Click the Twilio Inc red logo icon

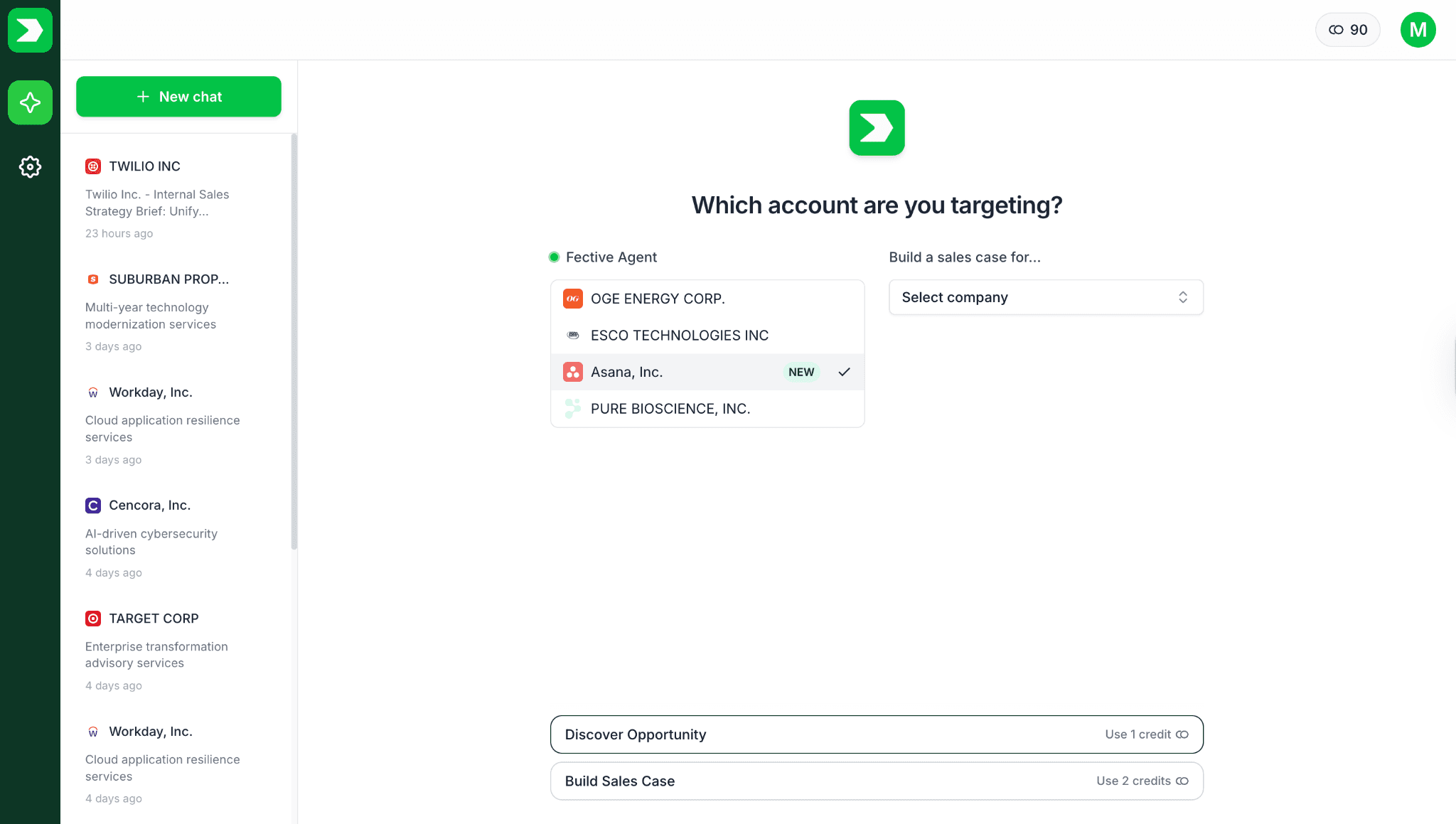[93, 166]
